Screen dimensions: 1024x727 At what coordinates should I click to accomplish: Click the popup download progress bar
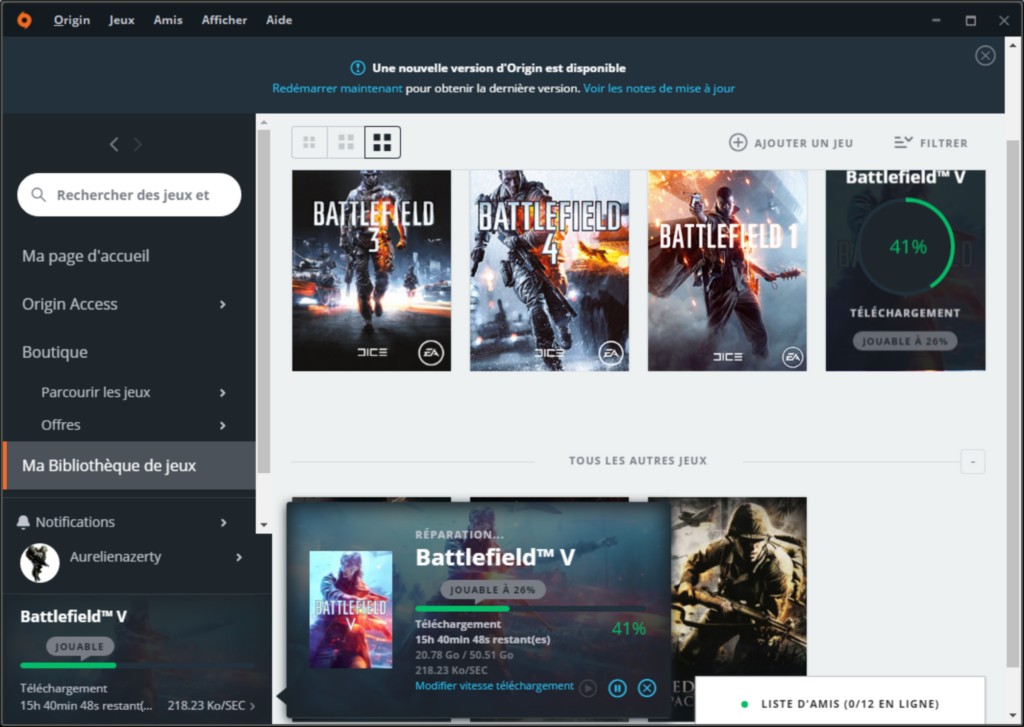pos(530,609)
